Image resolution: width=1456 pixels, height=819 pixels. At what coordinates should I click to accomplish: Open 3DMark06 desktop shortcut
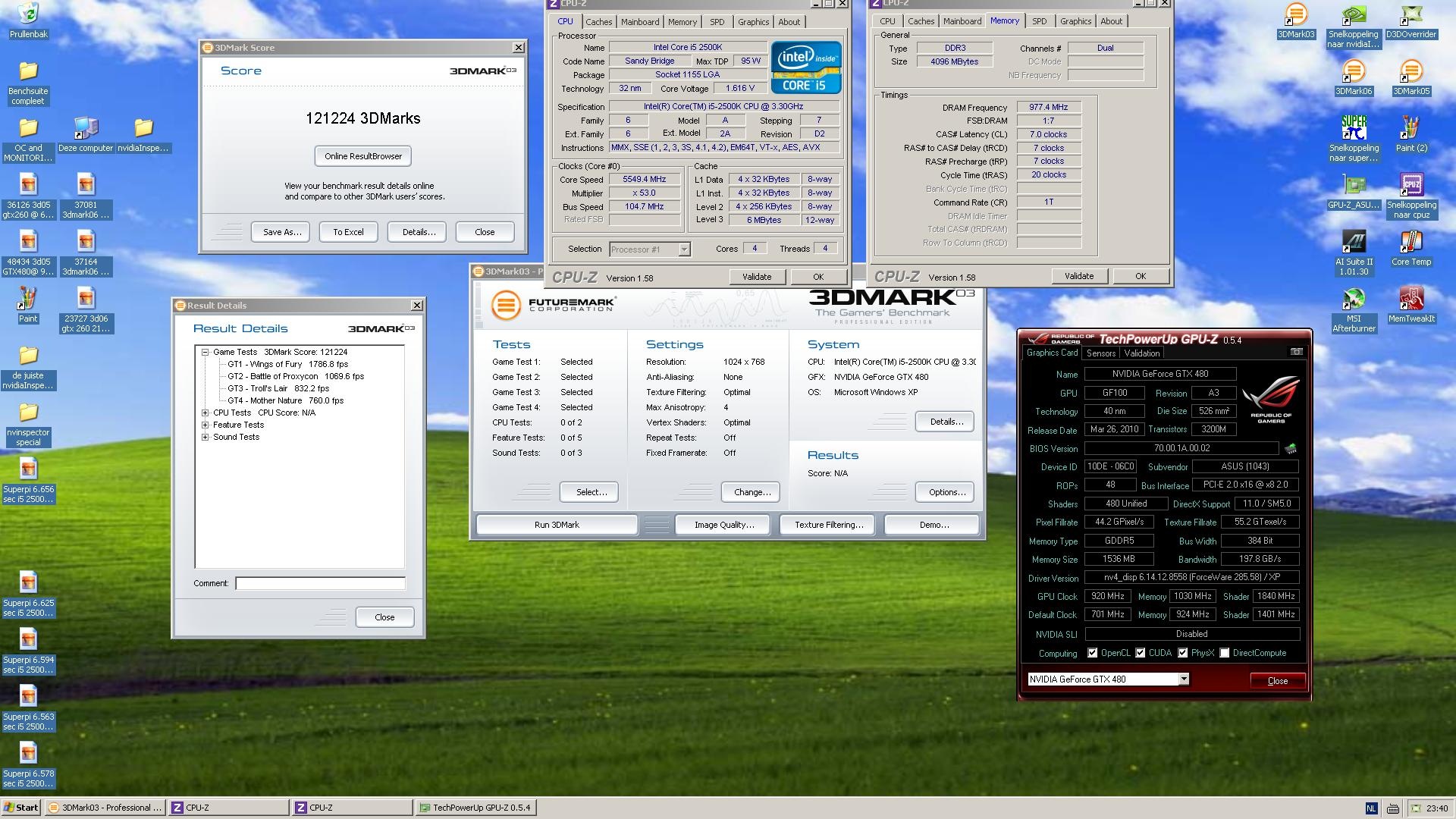coord(1354,72)
